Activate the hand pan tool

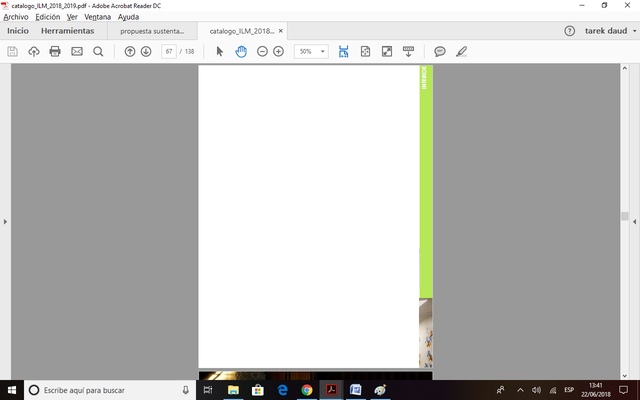(241, 51)
